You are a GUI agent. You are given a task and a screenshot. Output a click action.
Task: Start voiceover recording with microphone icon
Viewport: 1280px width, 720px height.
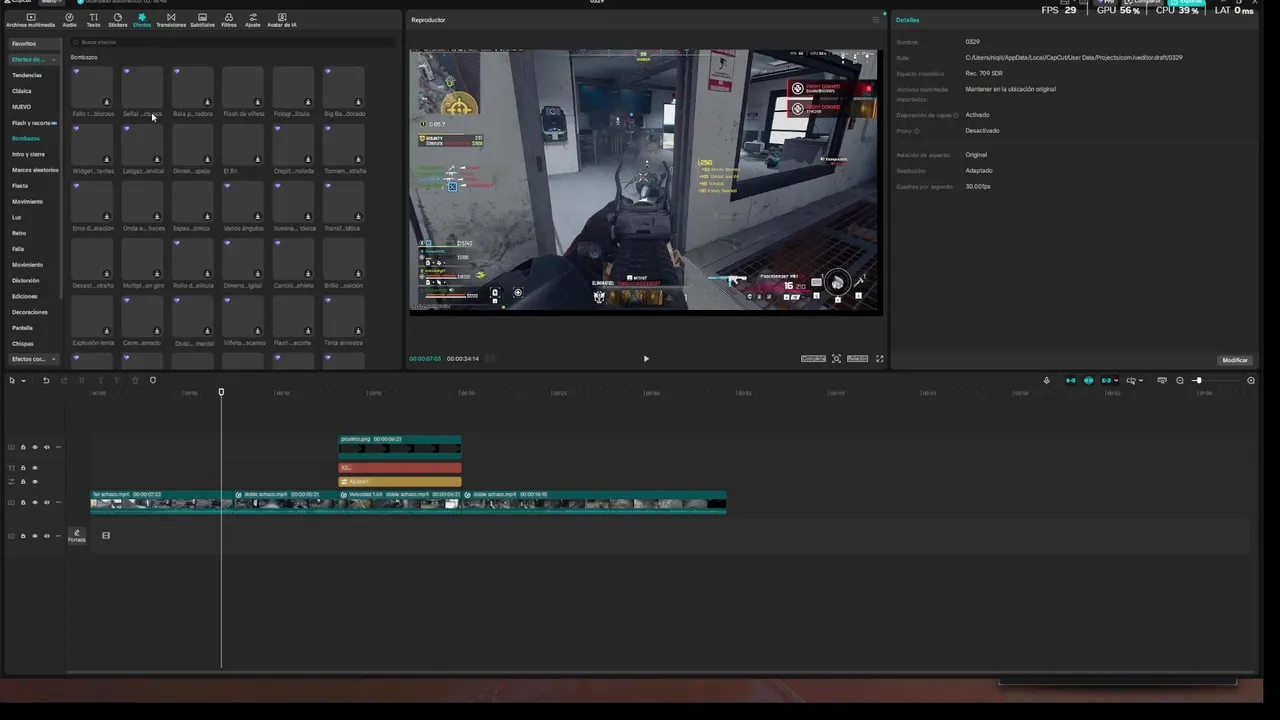click(1047, 380)
